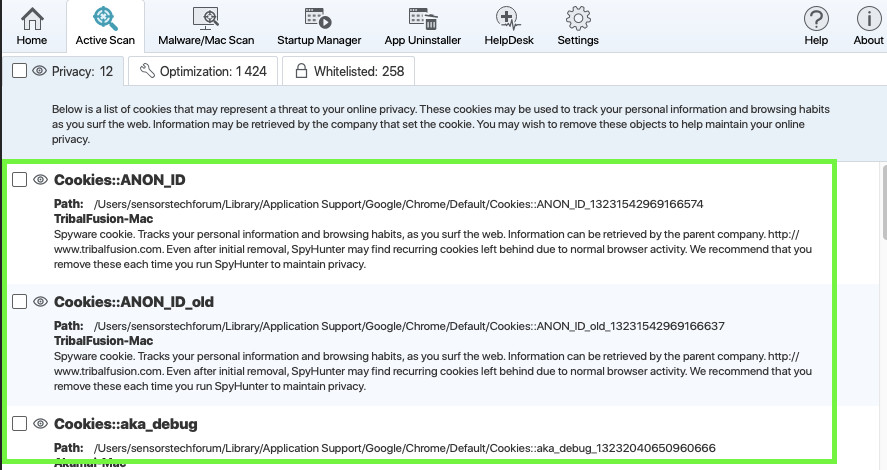Click the eye icon on Privacy tab
Viewport: 887px width, 470px height.
click(x=39, y=71)
